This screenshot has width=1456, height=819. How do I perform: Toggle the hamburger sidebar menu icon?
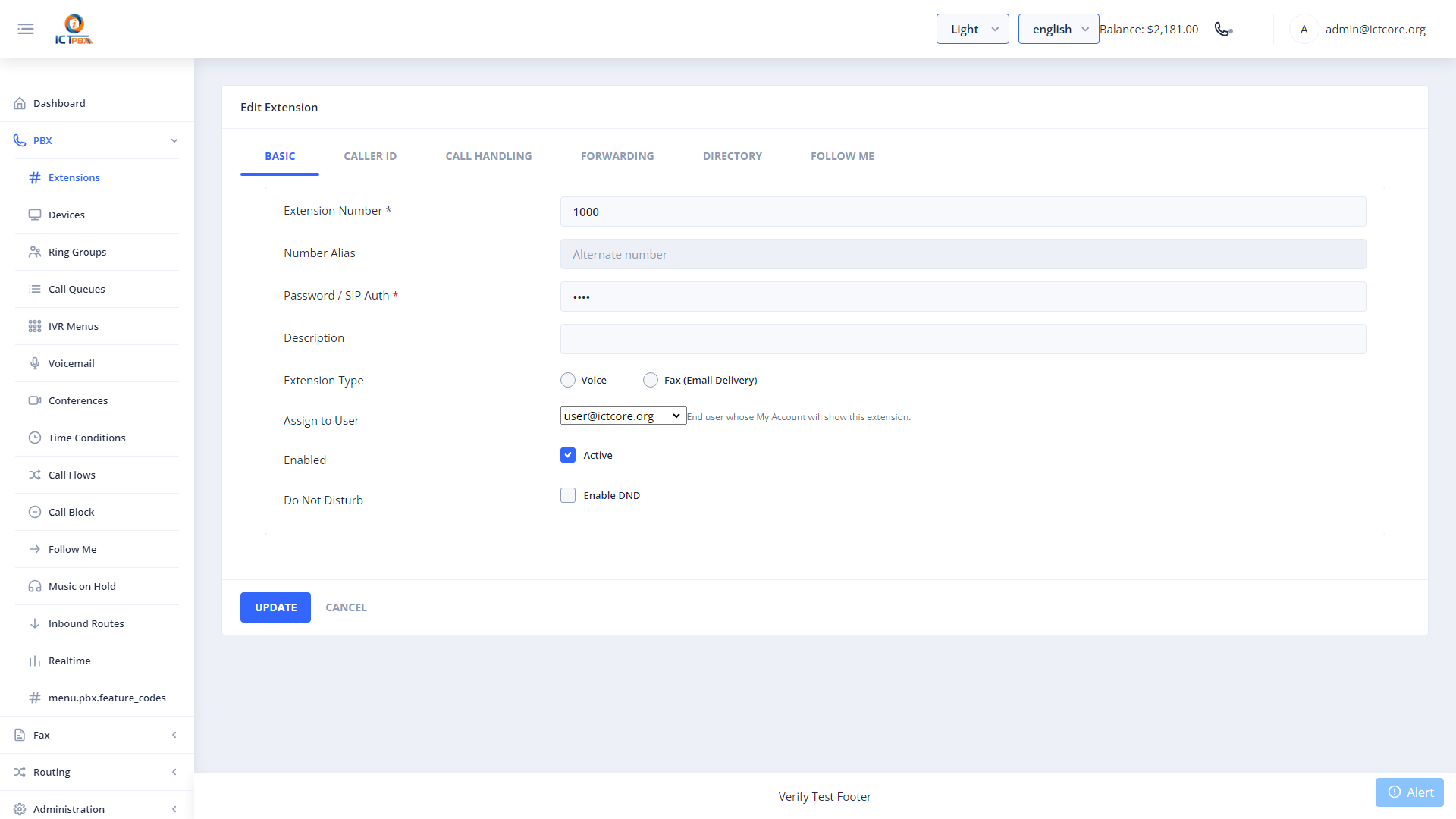pos(26,29)
